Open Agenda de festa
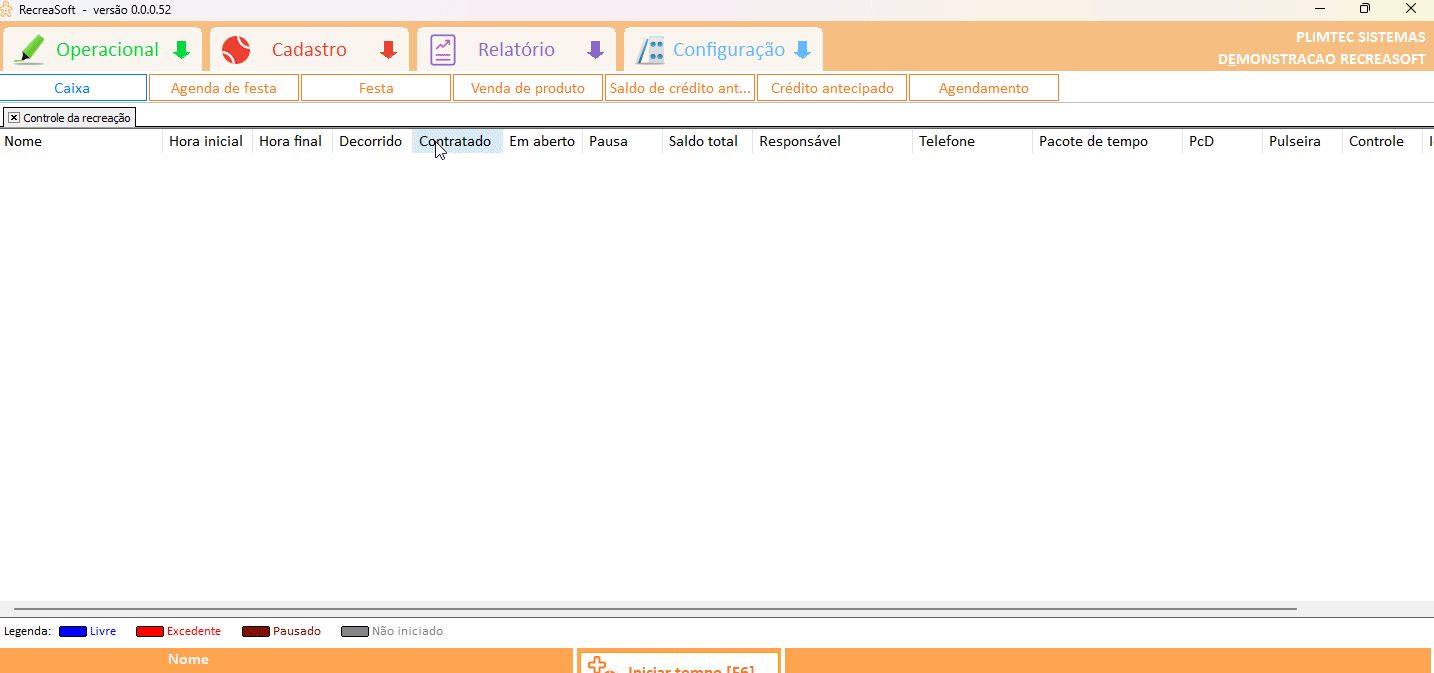1434x673 pixels. [x=224, y=88]
